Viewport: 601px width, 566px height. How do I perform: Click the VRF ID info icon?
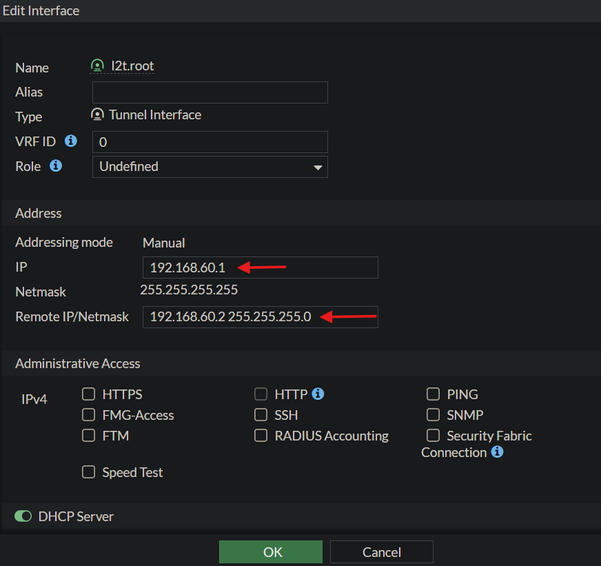[x=71, y=141]
